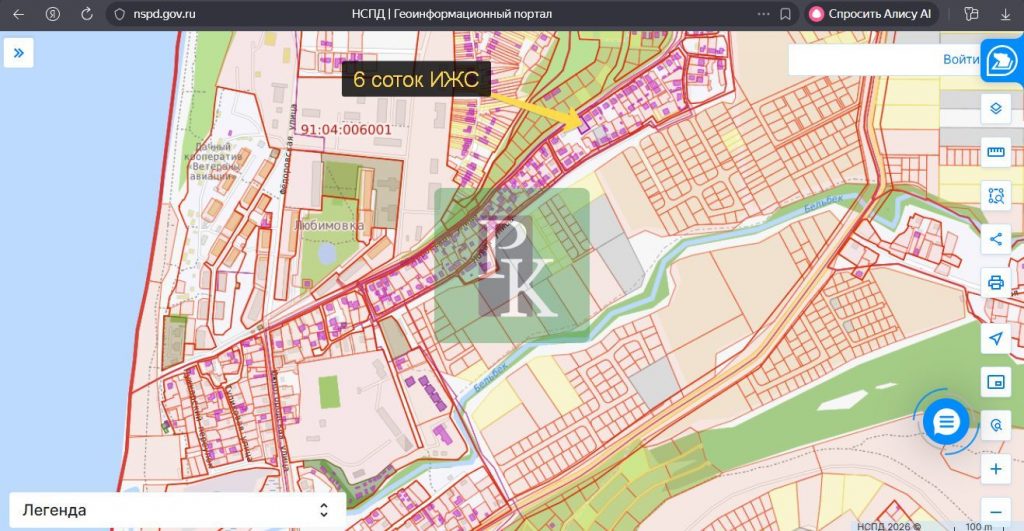Reload the page with refresh icon

click(87, 15)
